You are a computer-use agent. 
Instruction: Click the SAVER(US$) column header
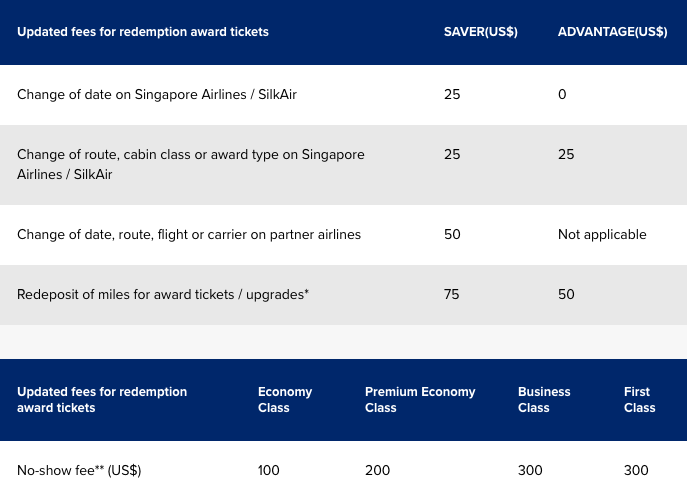(480, 32)
